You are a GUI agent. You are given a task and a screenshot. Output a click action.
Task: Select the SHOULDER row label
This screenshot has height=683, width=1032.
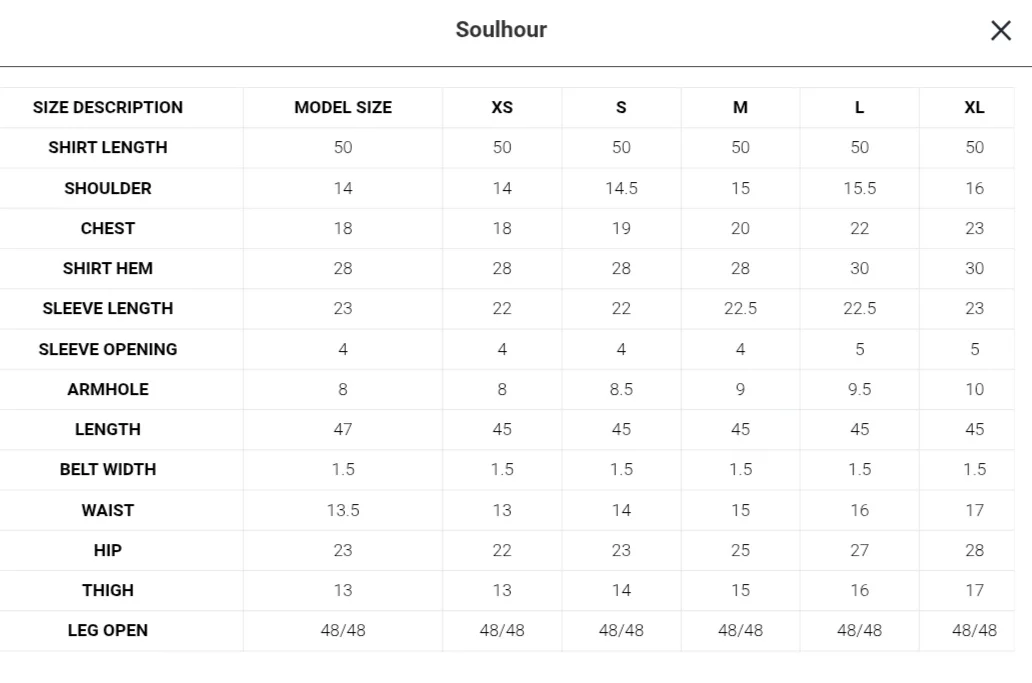[x=108, y=188]
